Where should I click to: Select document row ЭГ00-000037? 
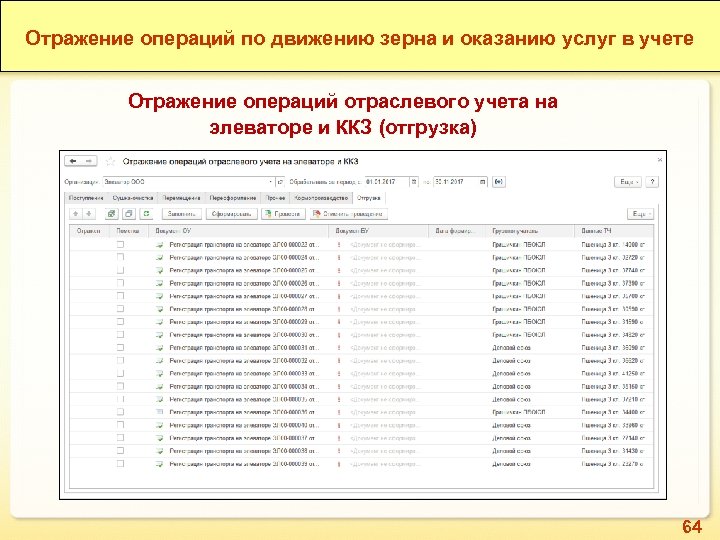(x=361, y=438)
